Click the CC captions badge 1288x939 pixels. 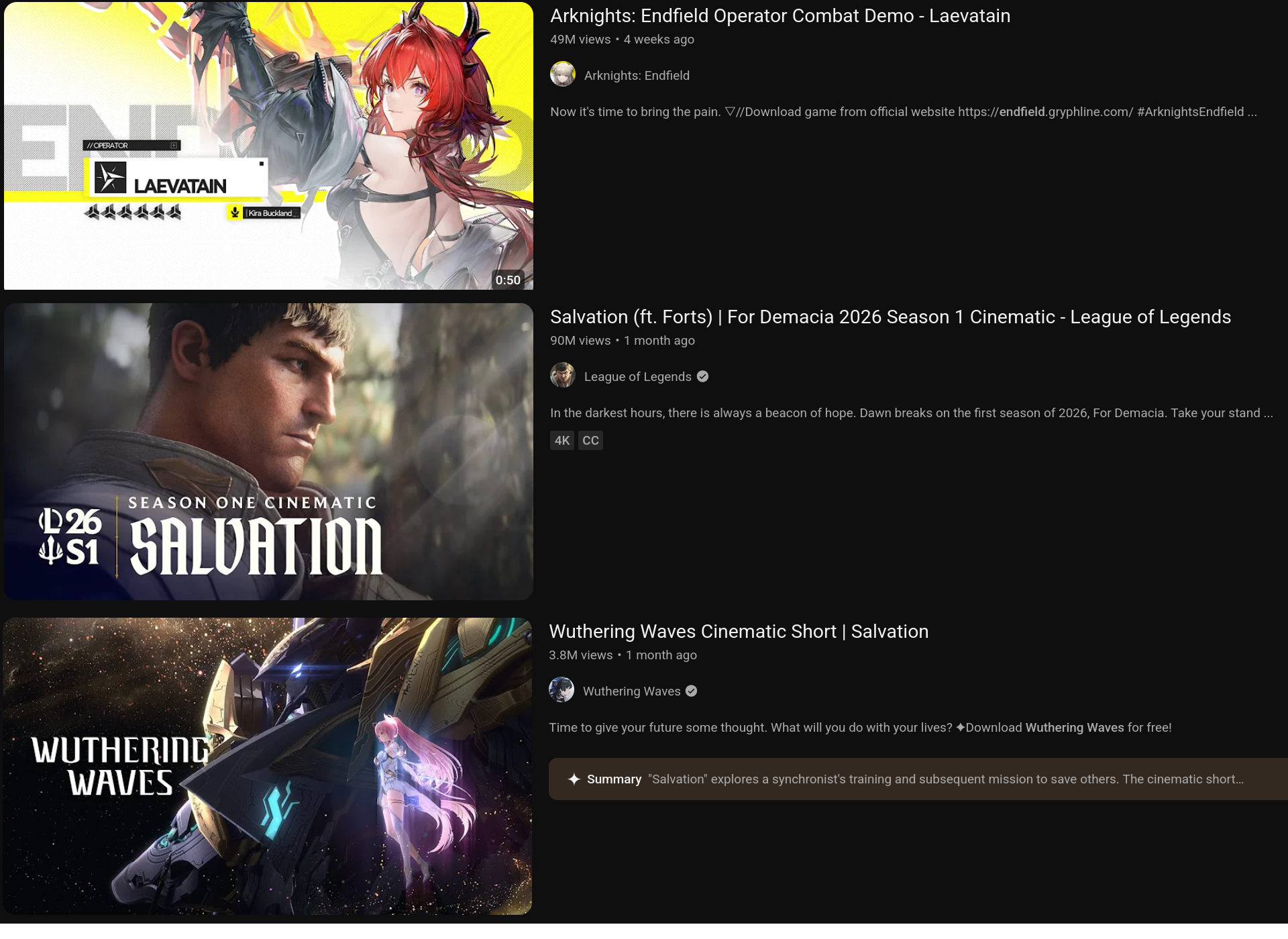point(590,441)
